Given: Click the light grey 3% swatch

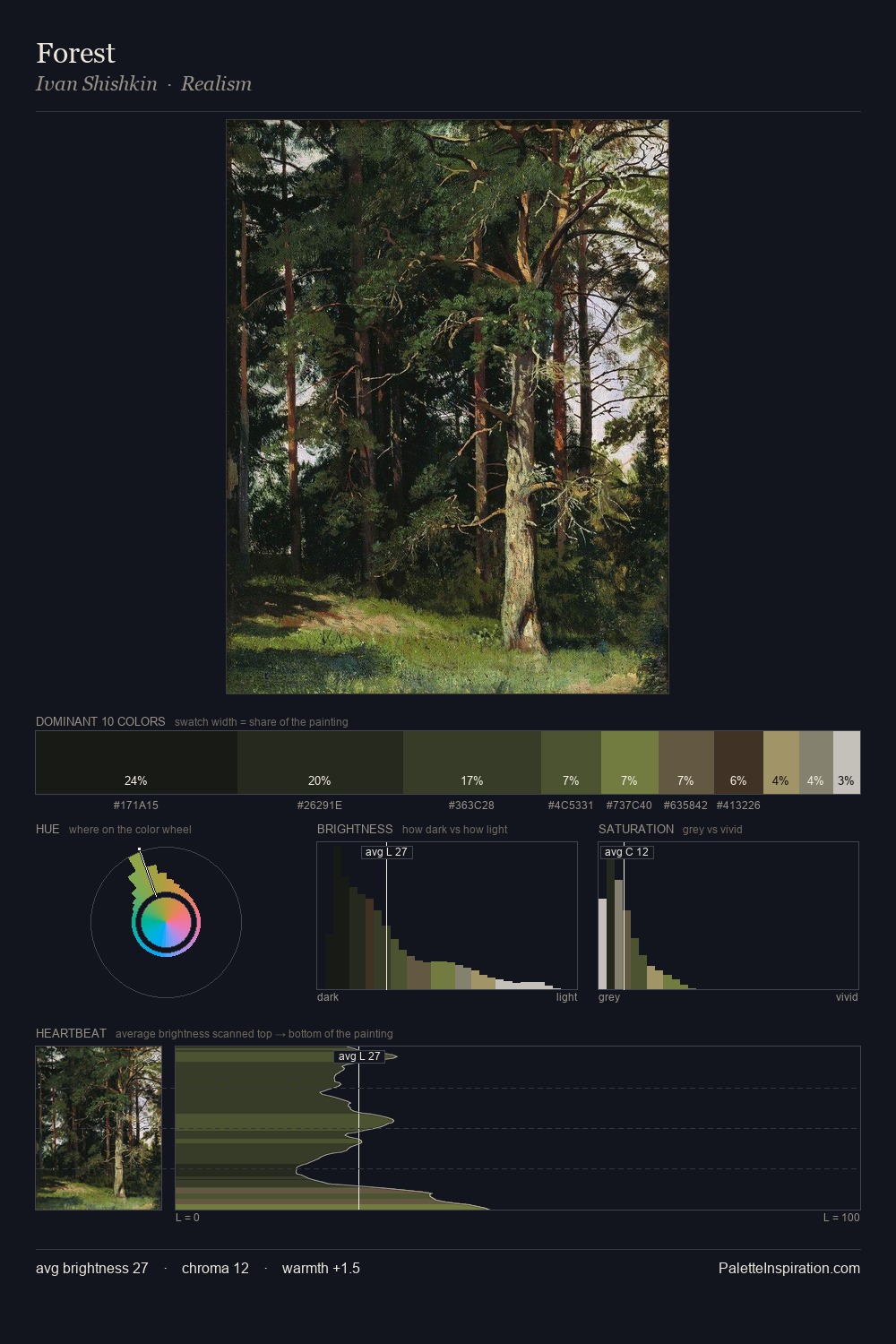Looking at the screenshot, I should click(x=847, y=762).
